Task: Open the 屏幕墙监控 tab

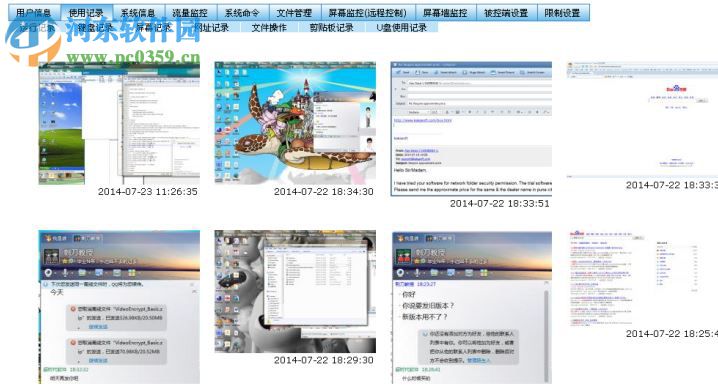Action: coord(445,13)
